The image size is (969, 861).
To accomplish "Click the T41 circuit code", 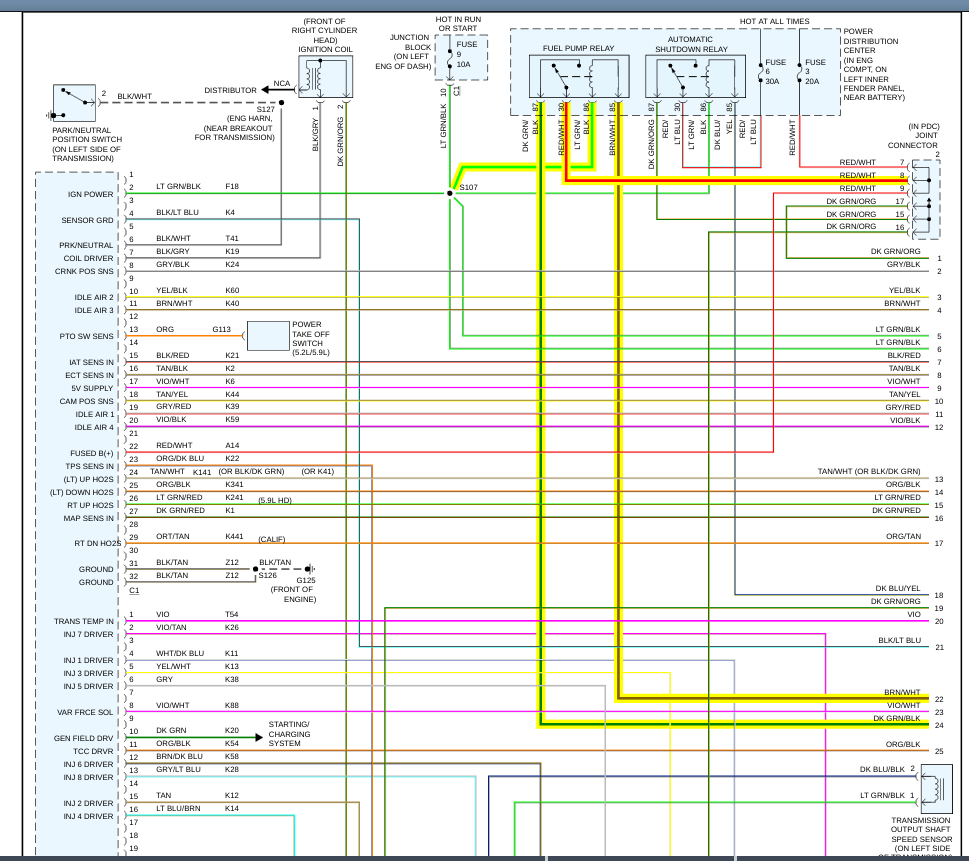I will click(x=232, y=238).
